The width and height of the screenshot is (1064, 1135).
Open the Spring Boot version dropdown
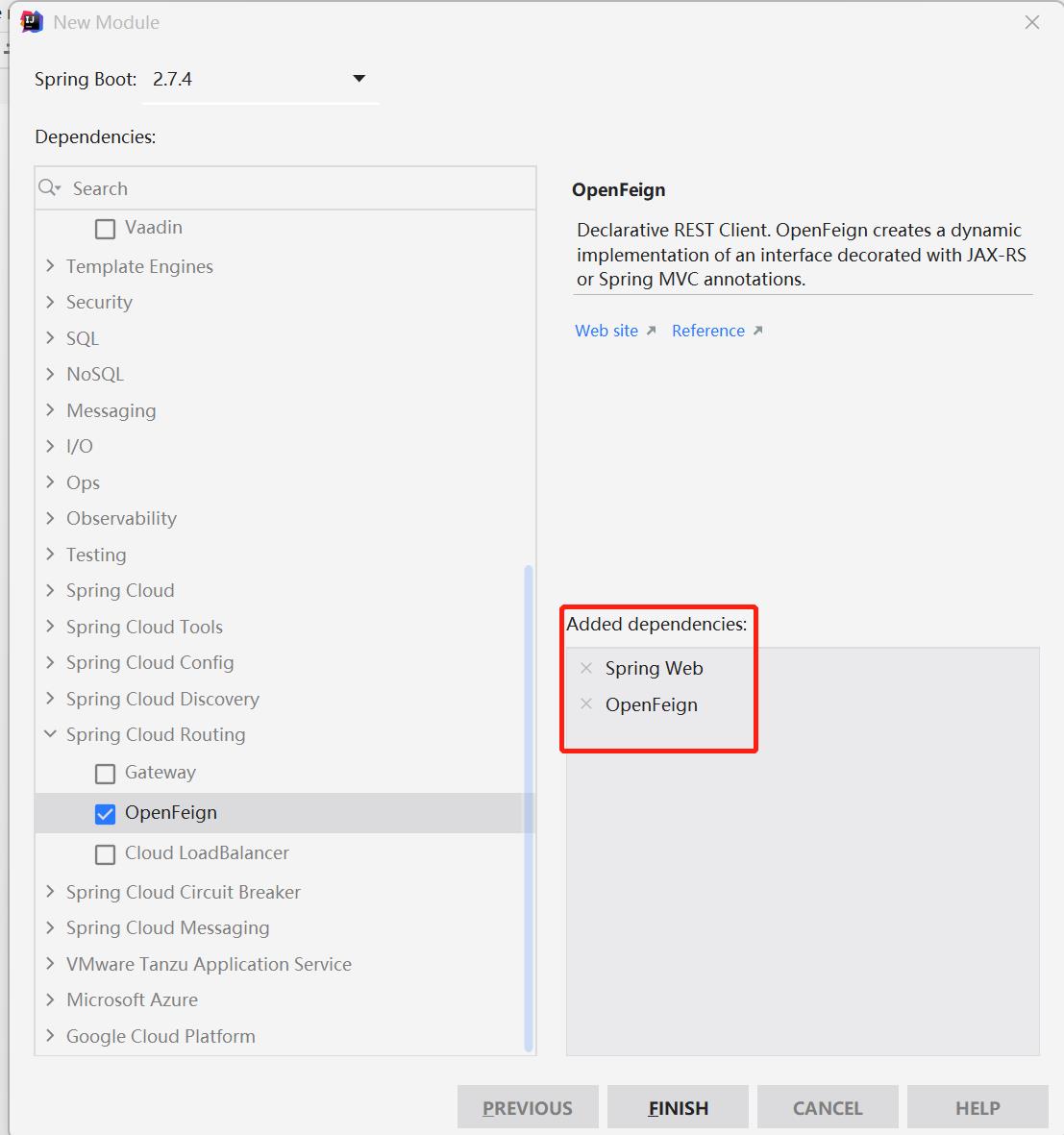pyautogui.click(x=359, y=78)
